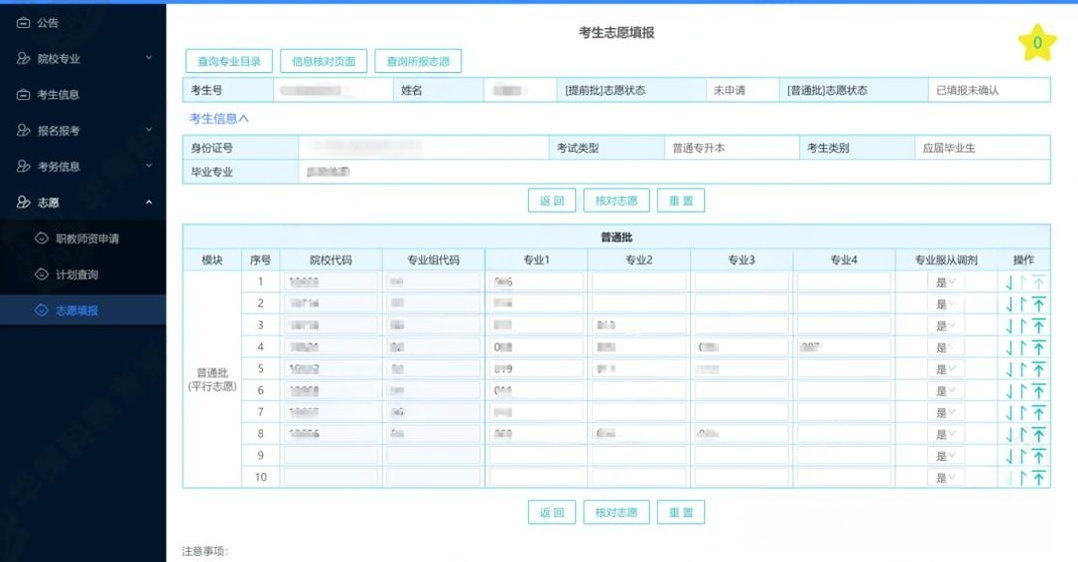Collapse the 考生信息 section link
This screenshot has height=562, width=1078.
click(x=219, y=119)
